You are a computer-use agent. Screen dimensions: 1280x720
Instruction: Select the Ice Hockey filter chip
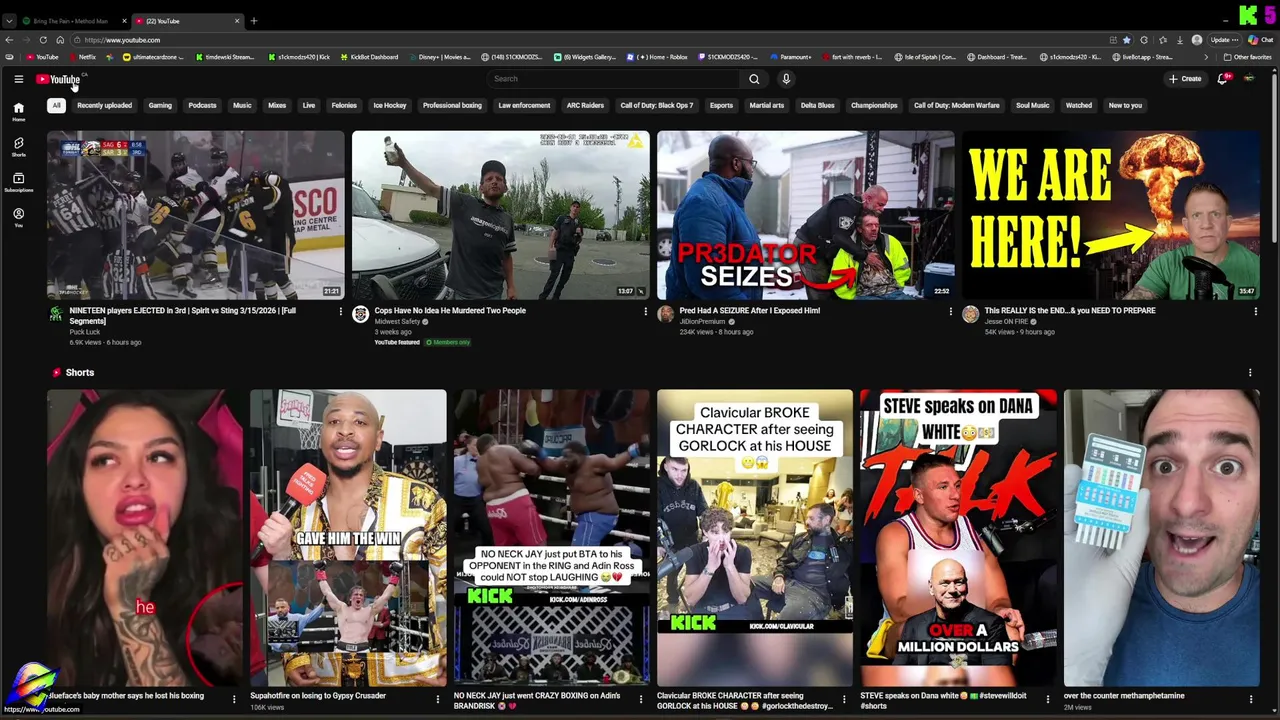tap(390, 105)
